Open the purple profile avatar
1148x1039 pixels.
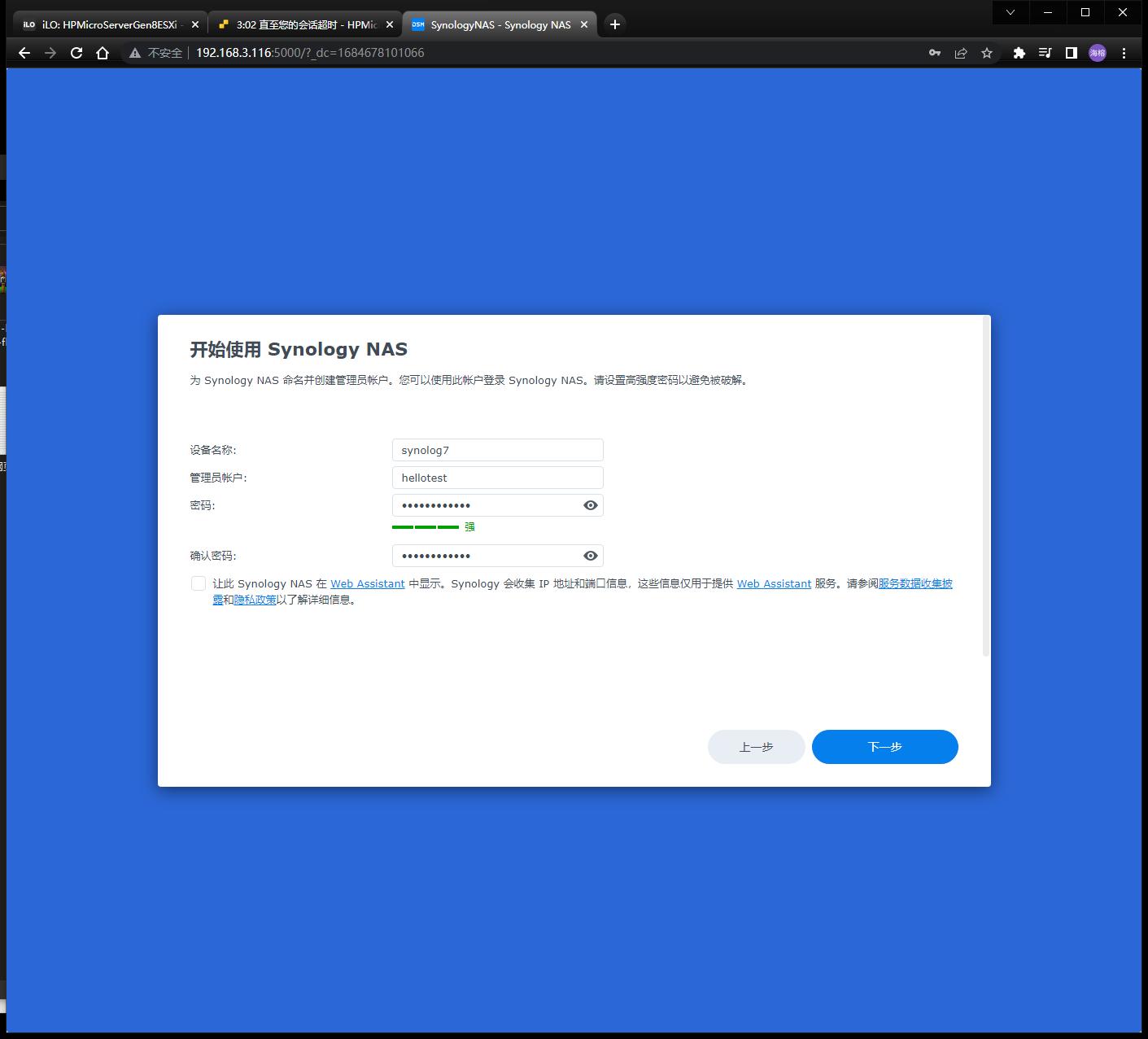point(1098,53)
